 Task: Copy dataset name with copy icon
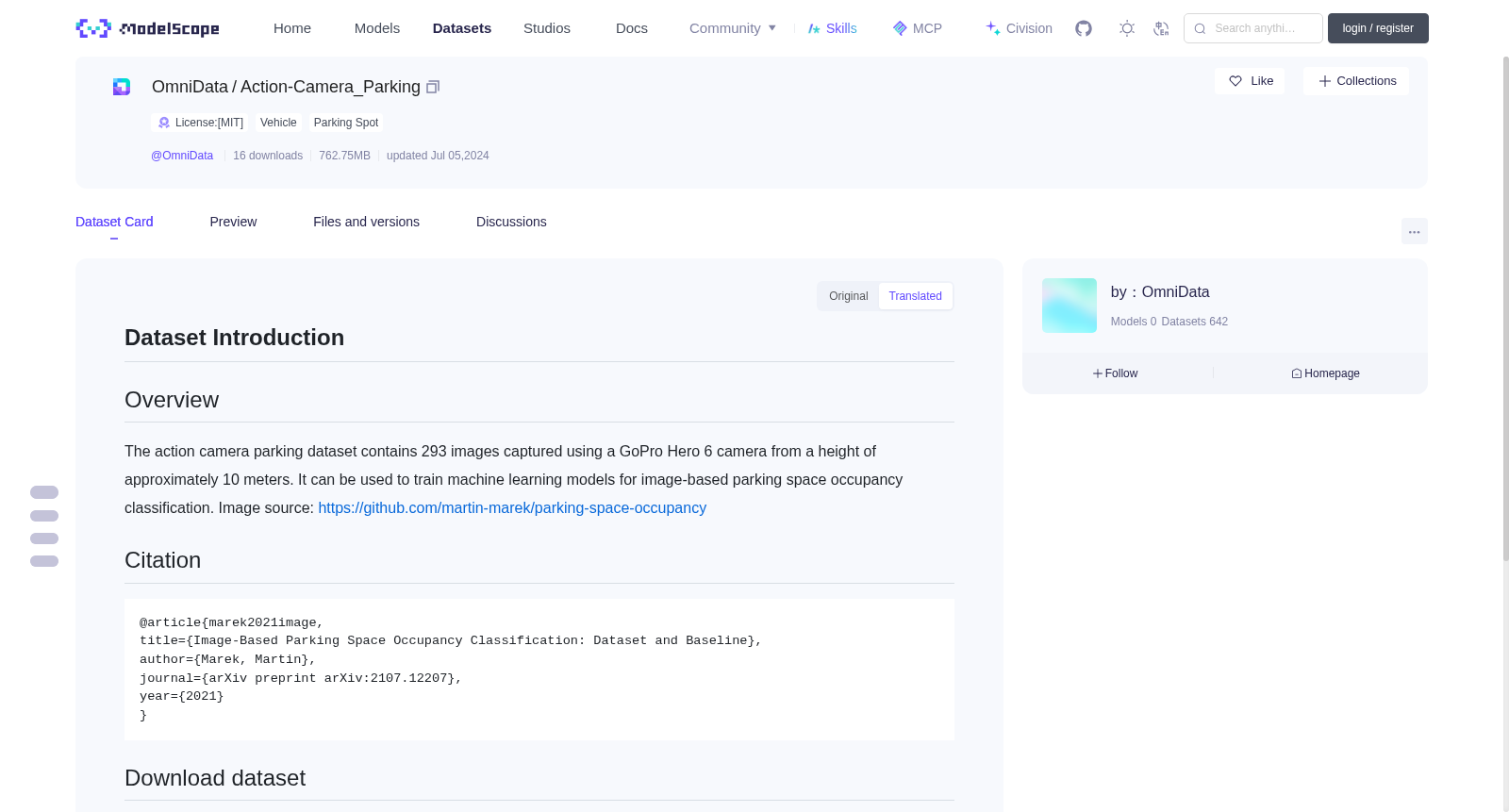[x=433, y=87]
